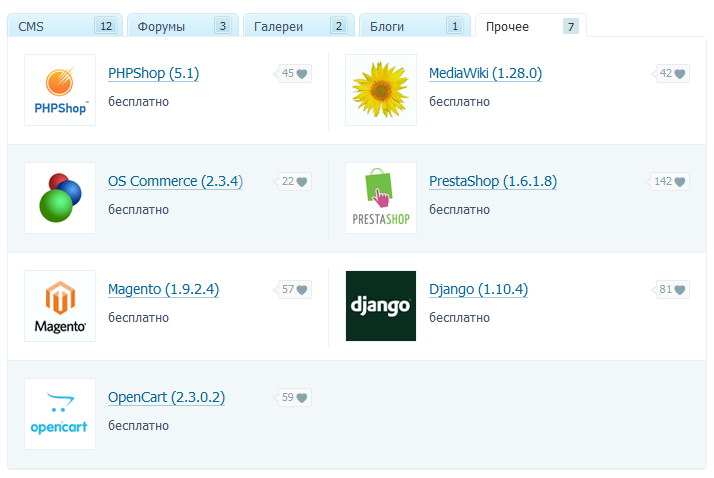This screenshot has height=478, width=714.
Task: Like PHPShop via the 45 heart badge
Action: [293, 73]
